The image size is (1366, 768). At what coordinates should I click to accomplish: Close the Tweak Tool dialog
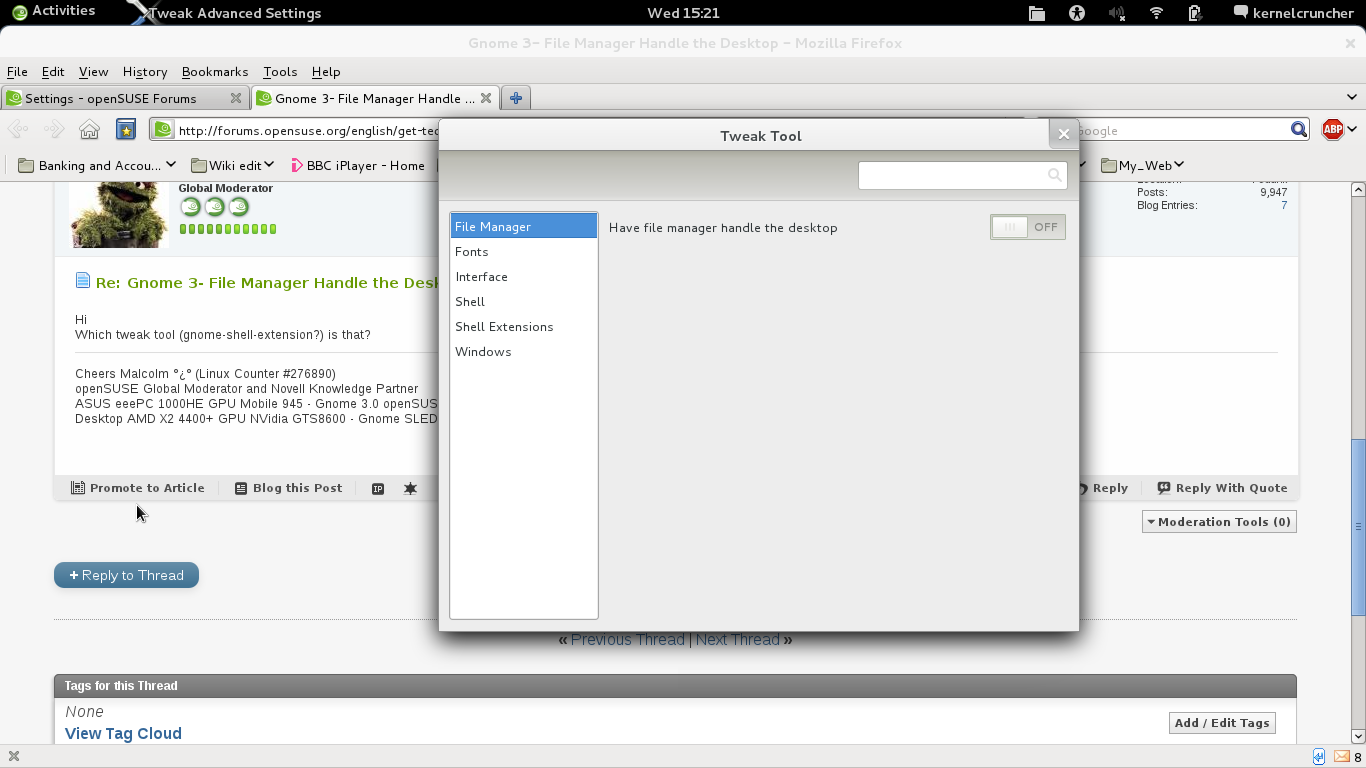(1064, 133)
